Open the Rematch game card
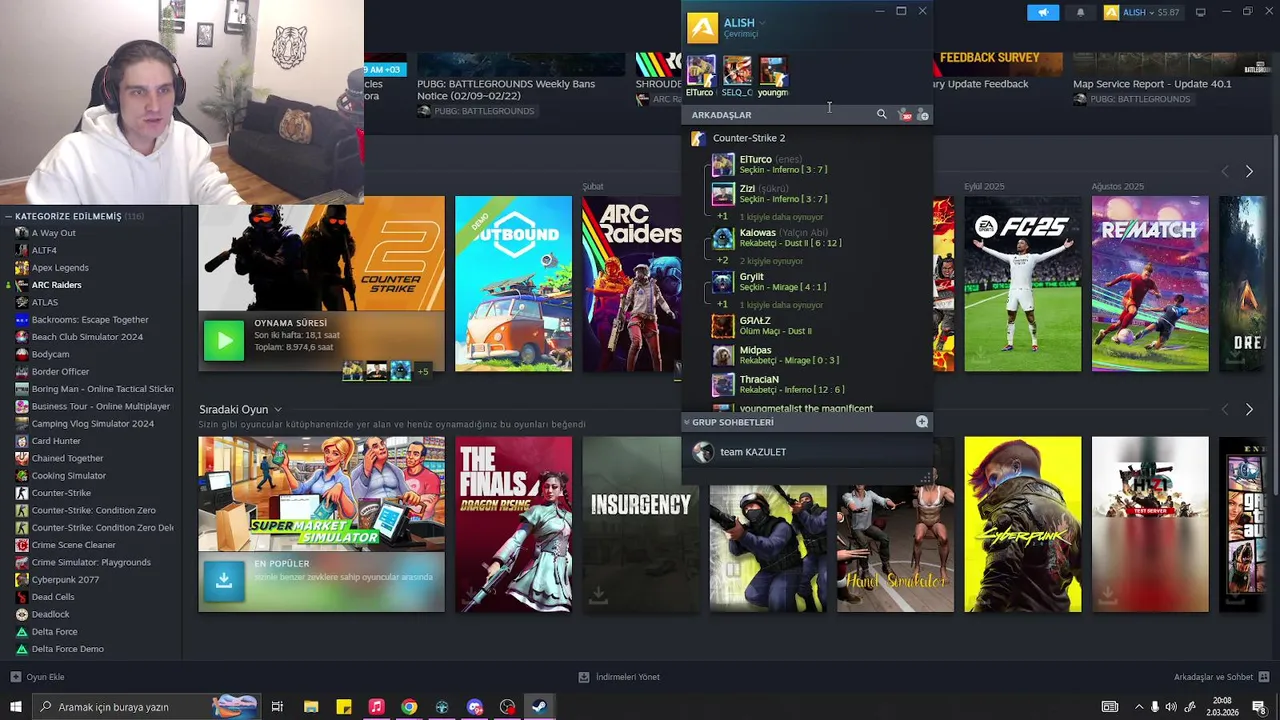Screen dimensions: 1280x720 point(1150,284)
